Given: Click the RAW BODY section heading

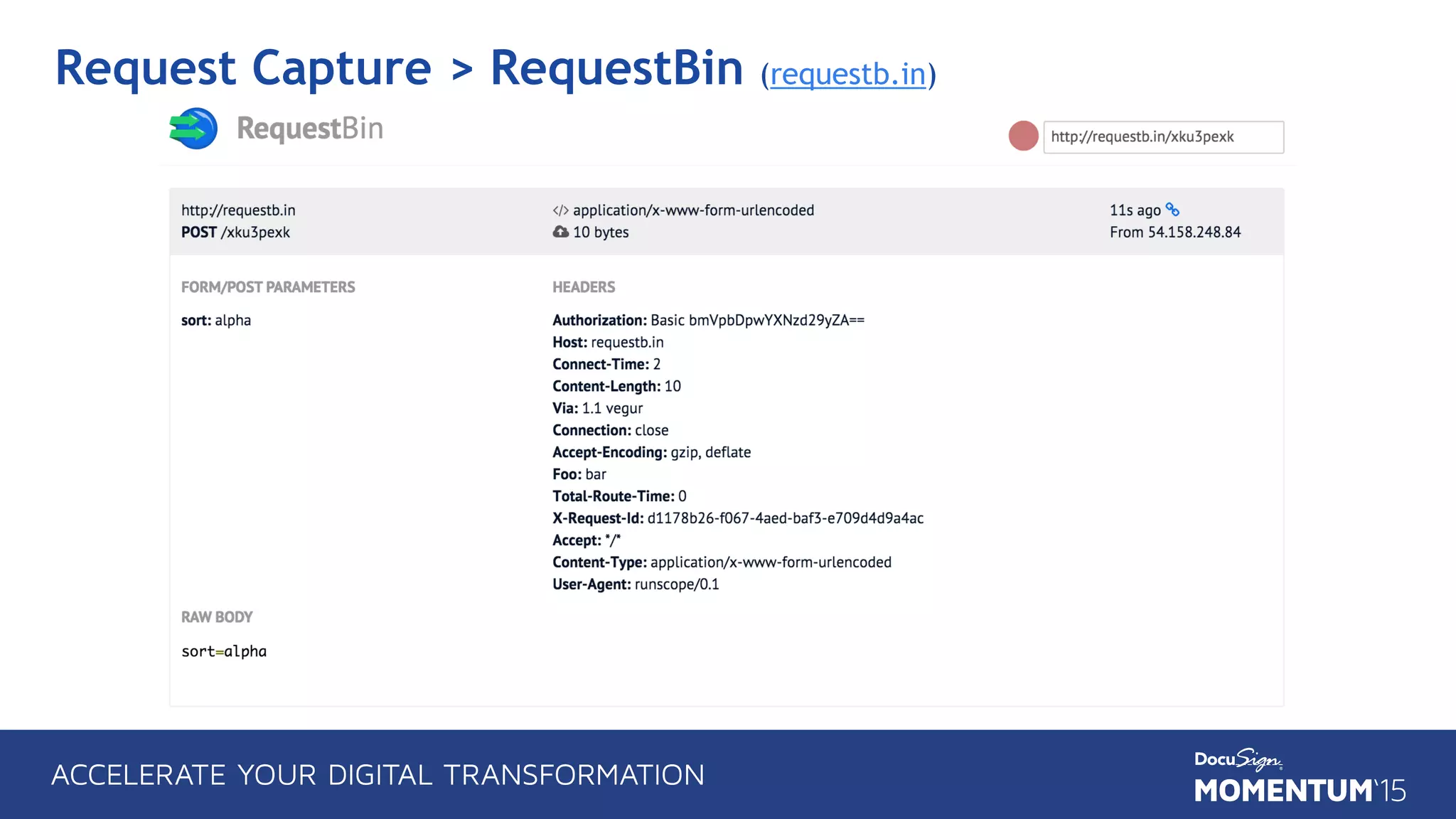Looking at the screenshot, I should 217,617.
